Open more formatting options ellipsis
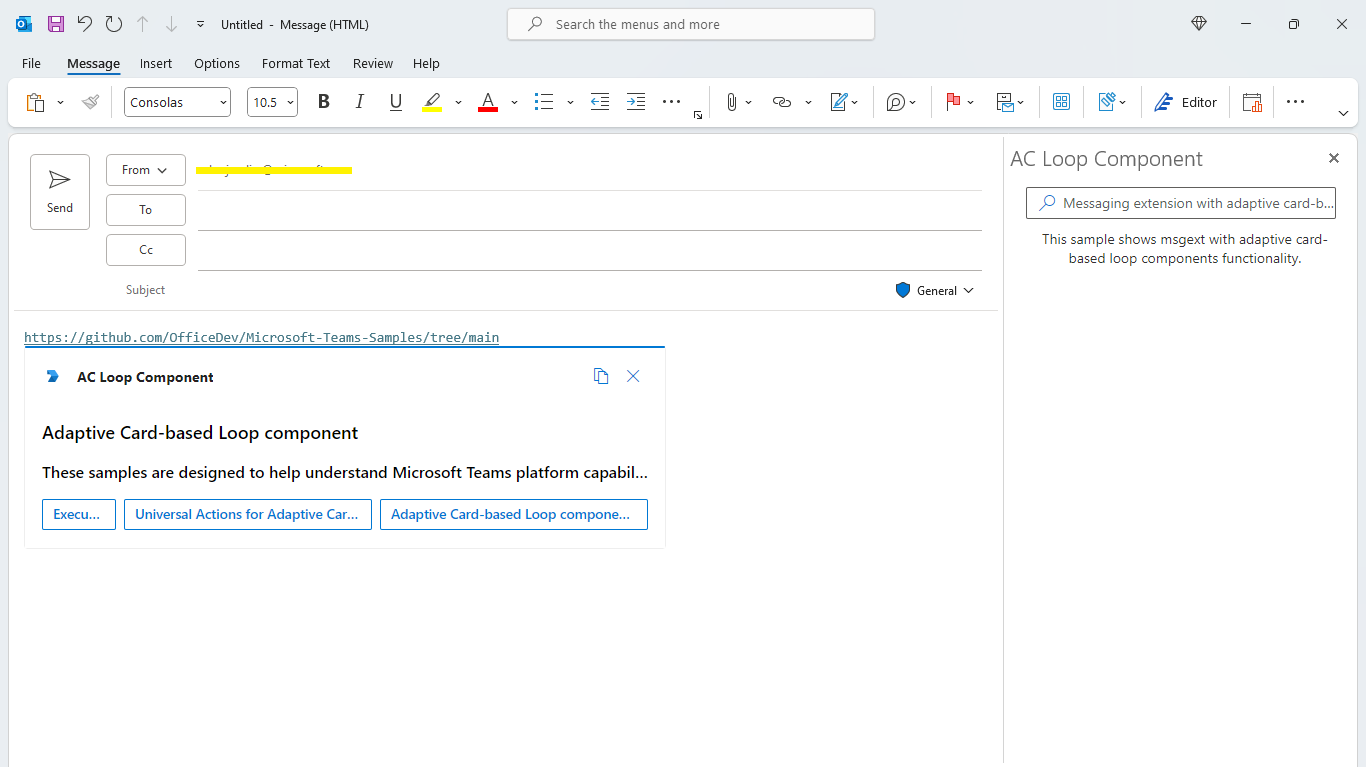The width and height of the screenshot is (1366, 768). [x=672, y=102]
